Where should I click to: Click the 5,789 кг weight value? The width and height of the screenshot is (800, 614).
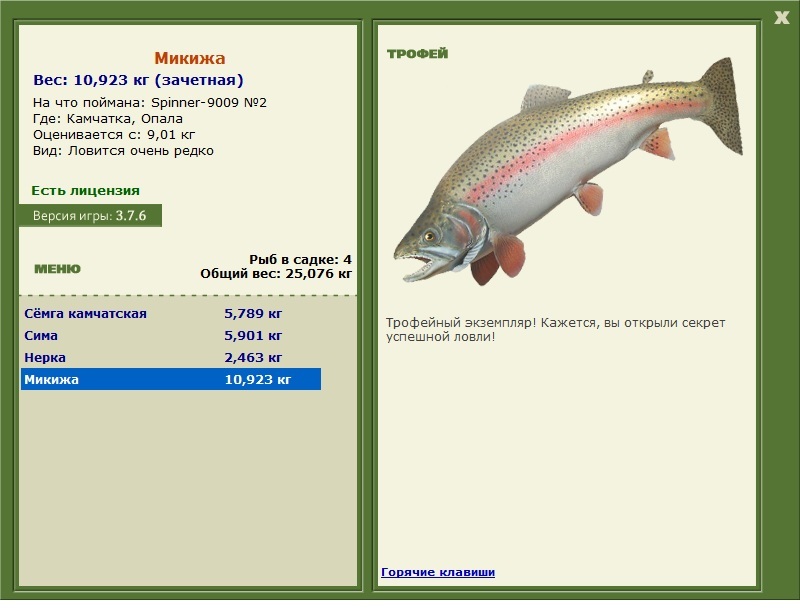point(253,313)
